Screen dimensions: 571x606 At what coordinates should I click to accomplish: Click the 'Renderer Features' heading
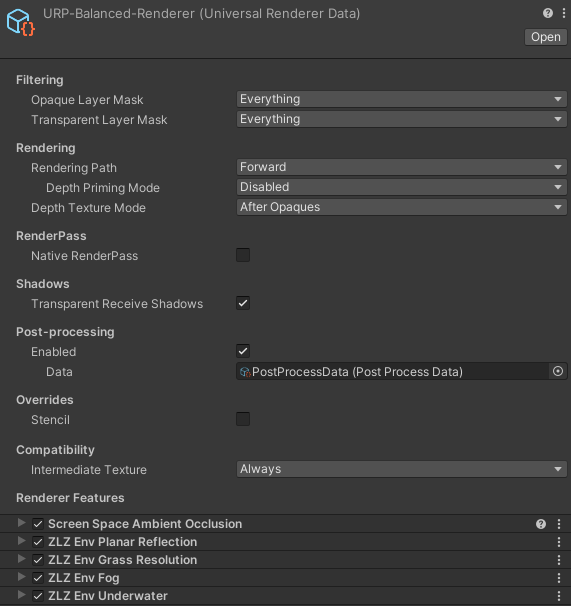[x=70, y=498]
